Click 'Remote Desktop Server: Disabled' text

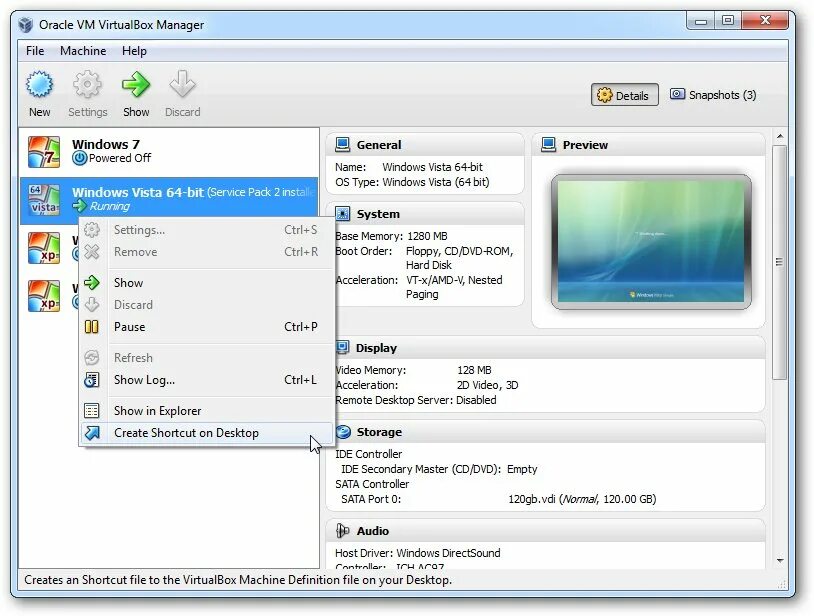(416, 400)
